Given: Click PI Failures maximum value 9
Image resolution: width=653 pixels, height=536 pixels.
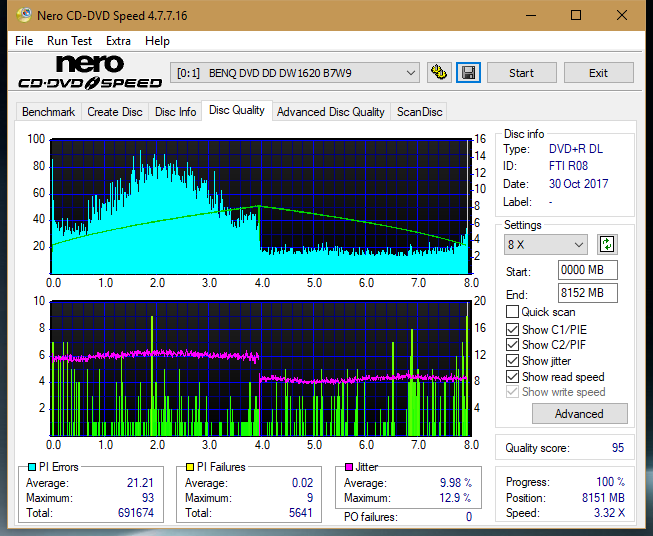Looking at the screenshot, I should [310, 498].
